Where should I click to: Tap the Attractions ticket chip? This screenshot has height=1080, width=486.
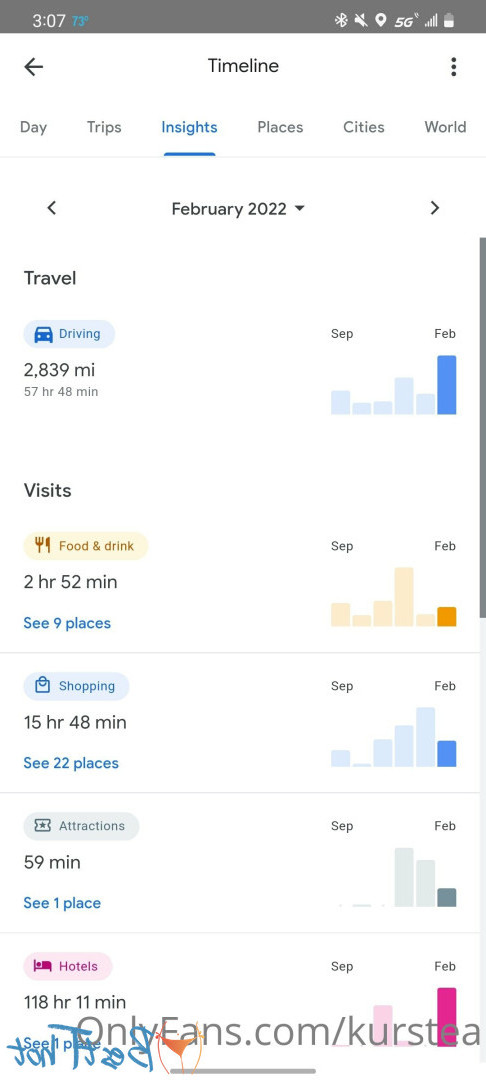[x=81, y=826]
